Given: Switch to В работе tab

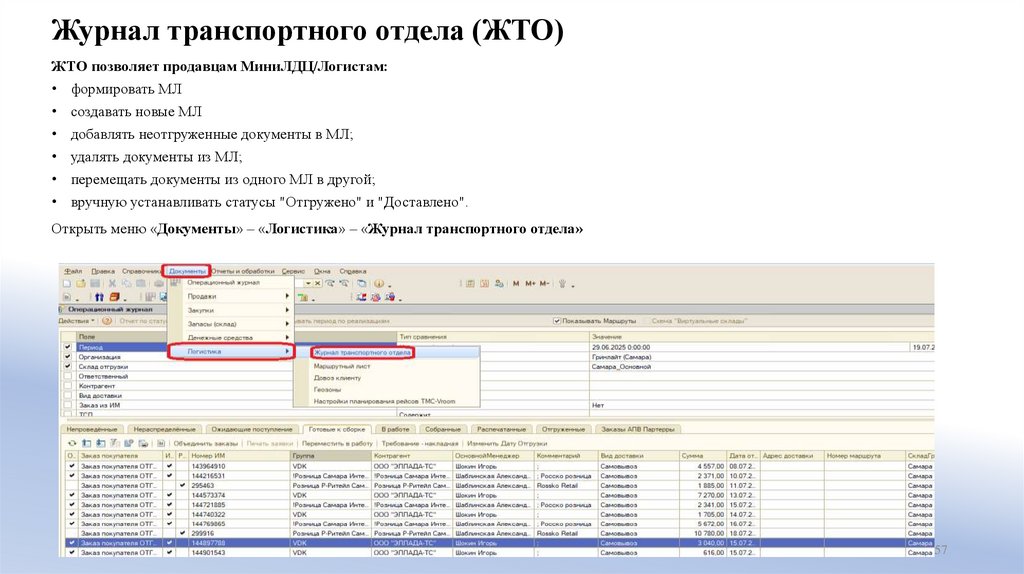Looking at the screenshot, I should pos(395,430).
